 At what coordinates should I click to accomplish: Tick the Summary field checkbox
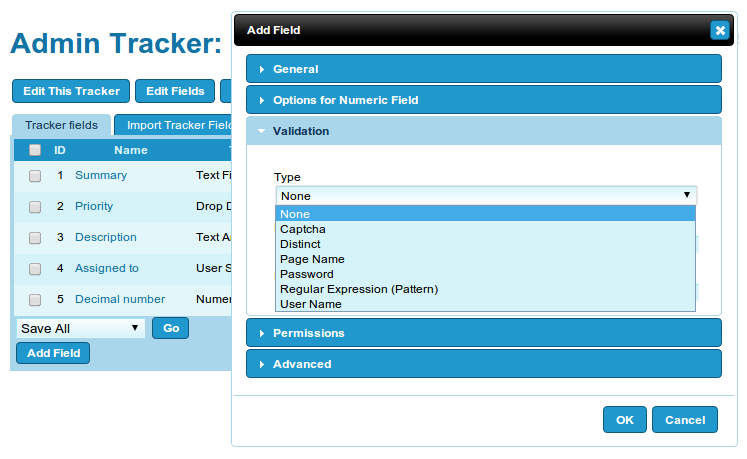pyautogui.click(x=35, y=176)
